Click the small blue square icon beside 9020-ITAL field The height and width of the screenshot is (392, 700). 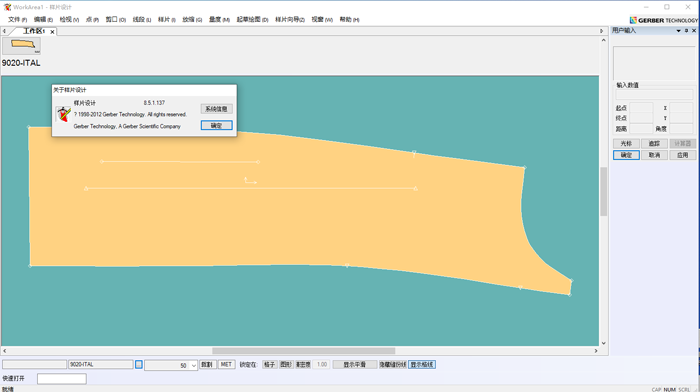click(x=139, y=365)
